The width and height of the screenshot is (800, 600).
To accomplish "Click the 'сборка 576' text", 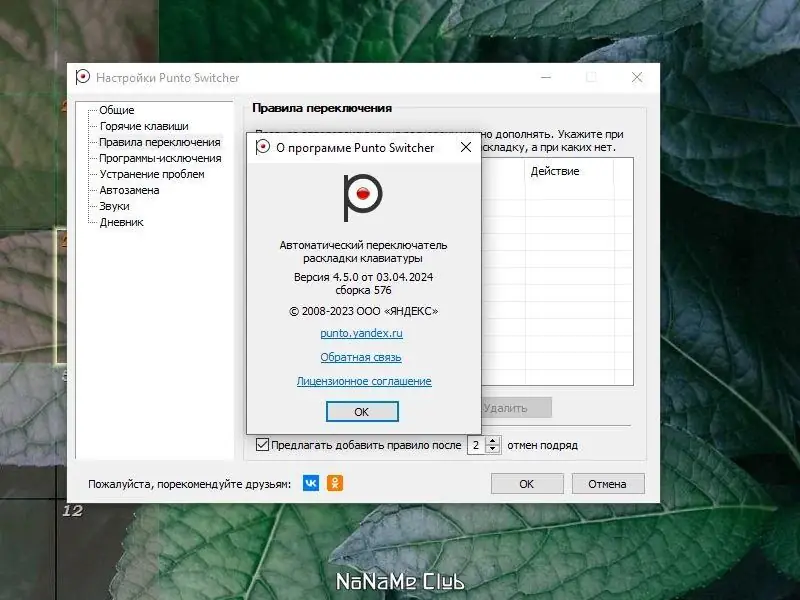I will pos(363,290).
